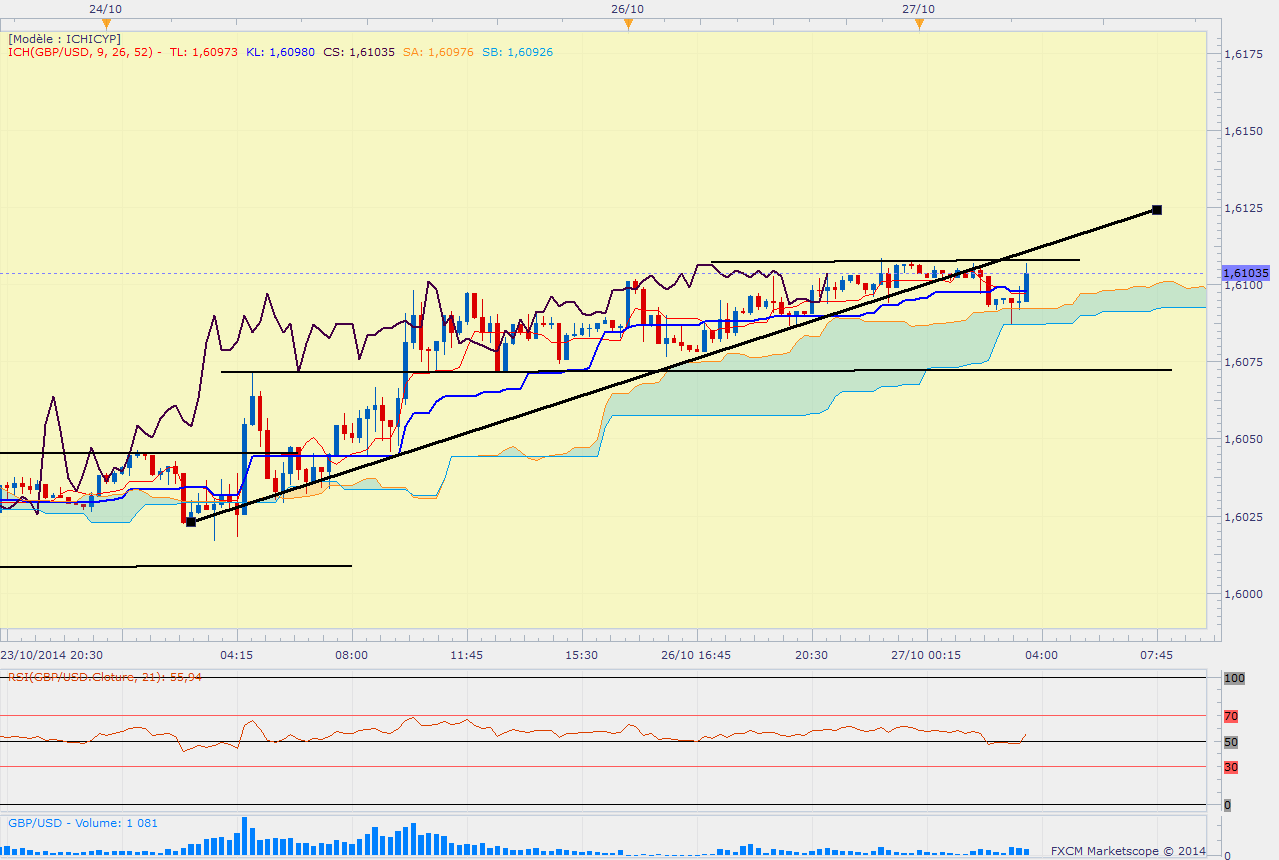Click the 27/10 orange date marker
Screen dimensions: 1279x860
click(x=919, y=23)
